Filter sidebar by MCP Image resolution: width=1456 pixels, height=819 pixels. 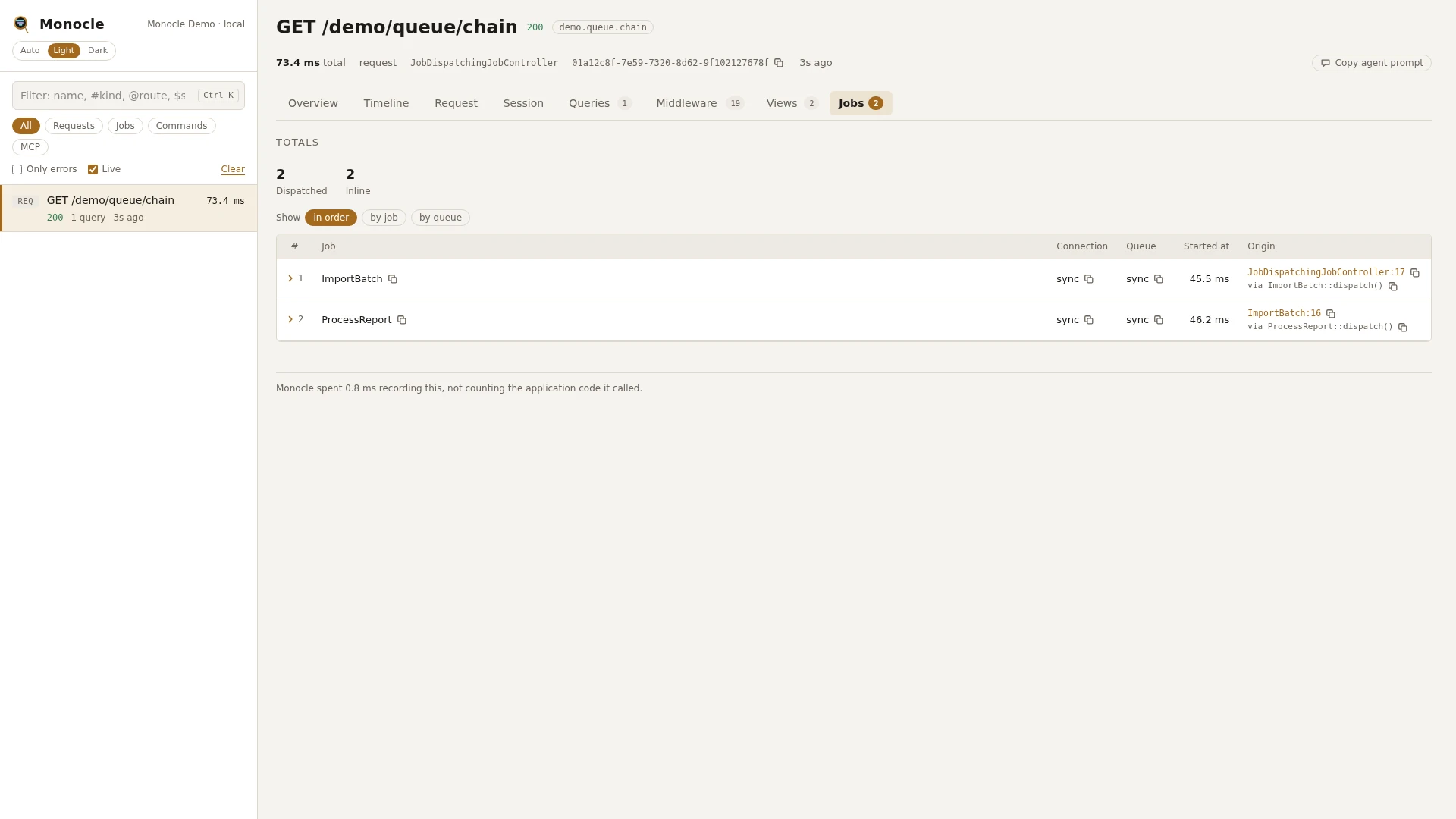[30, 147]
